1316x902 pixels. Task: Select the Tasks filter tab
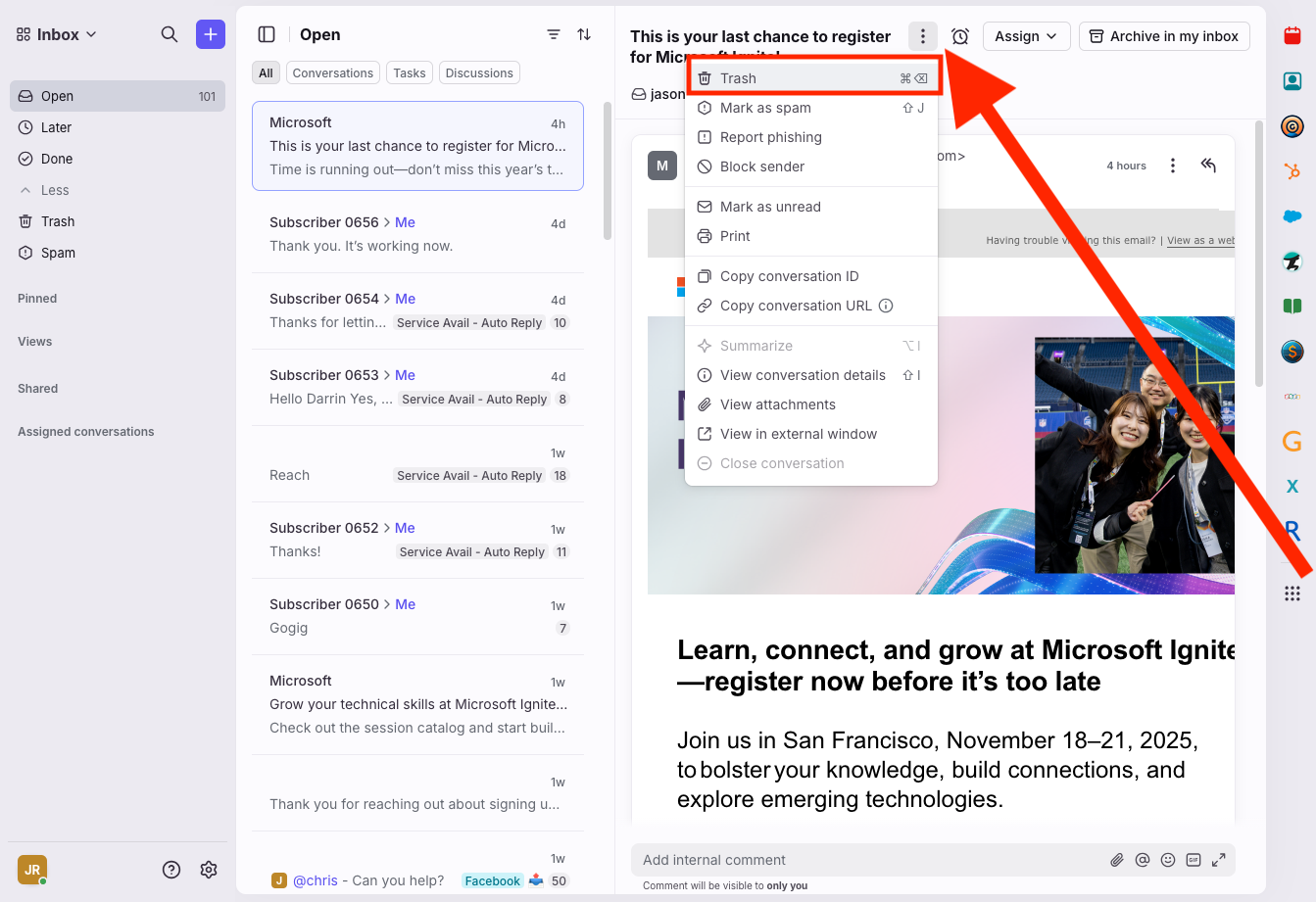pyautogui.click(x=410, y=73)
